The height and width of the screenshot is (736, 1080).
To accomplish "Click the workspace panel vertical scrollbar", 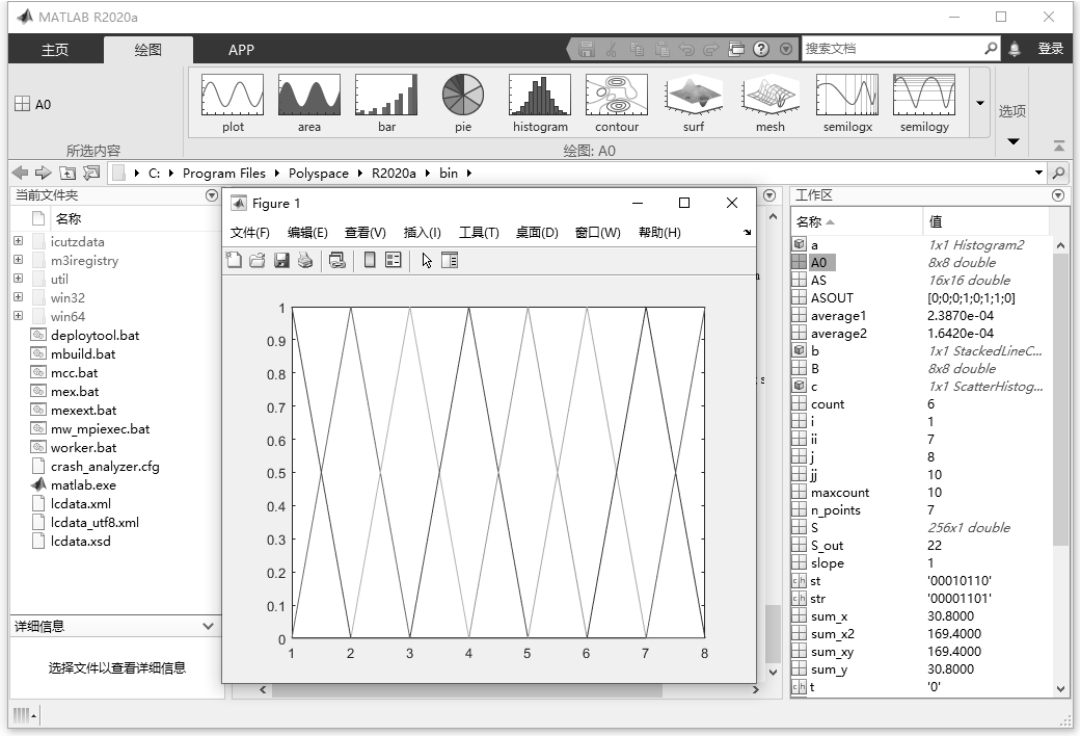I will point(1060,400).
